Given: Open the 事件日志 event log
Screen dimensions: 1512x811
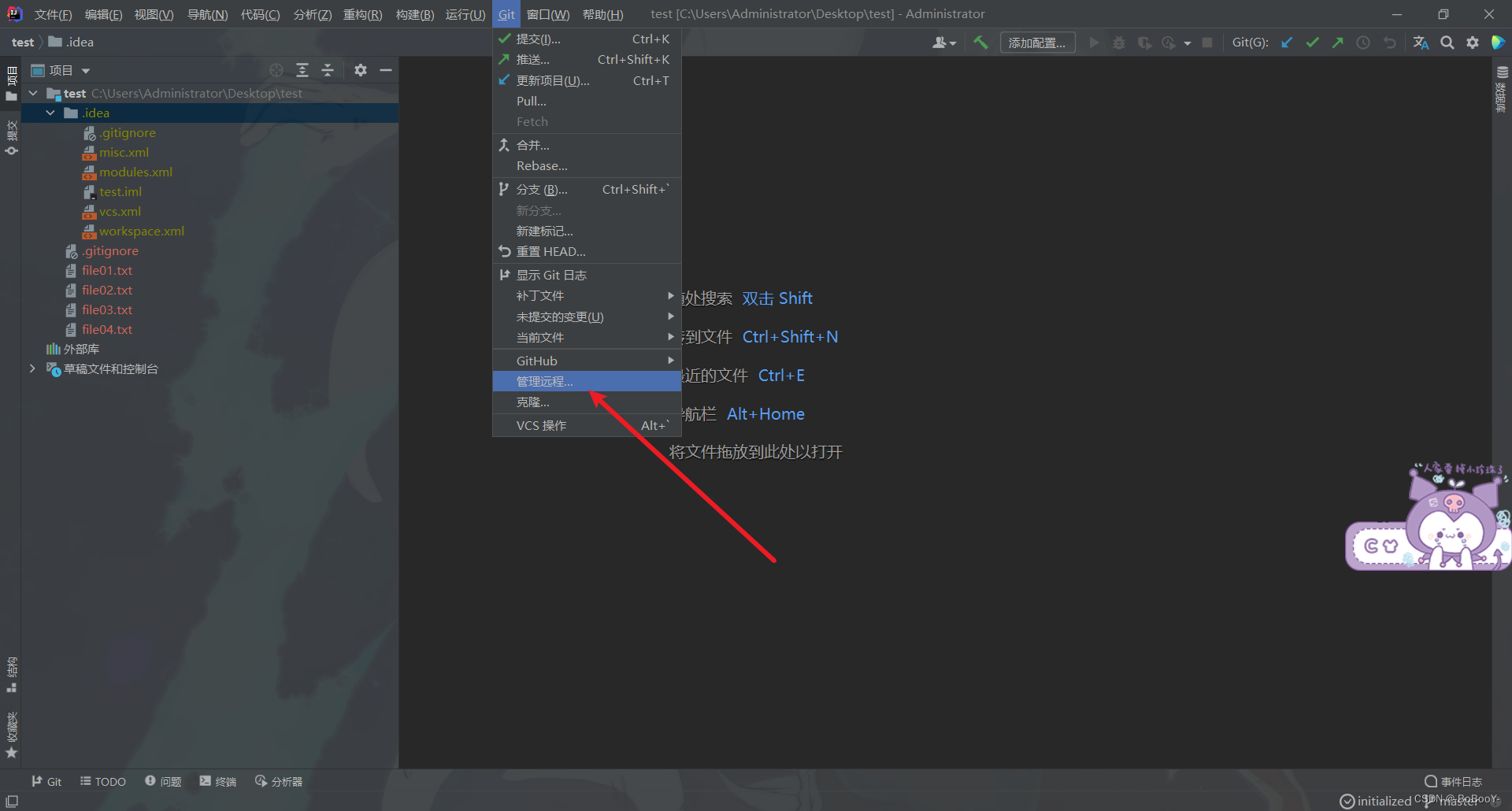Looking at the screenshot, I should pos(1454,781).
